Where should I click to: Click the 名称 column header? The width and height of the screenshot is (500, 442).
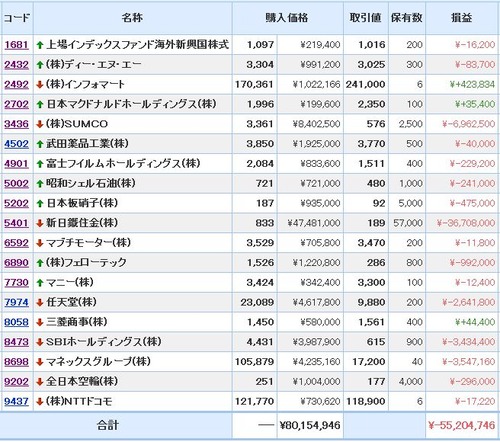[x=133, y=18]
